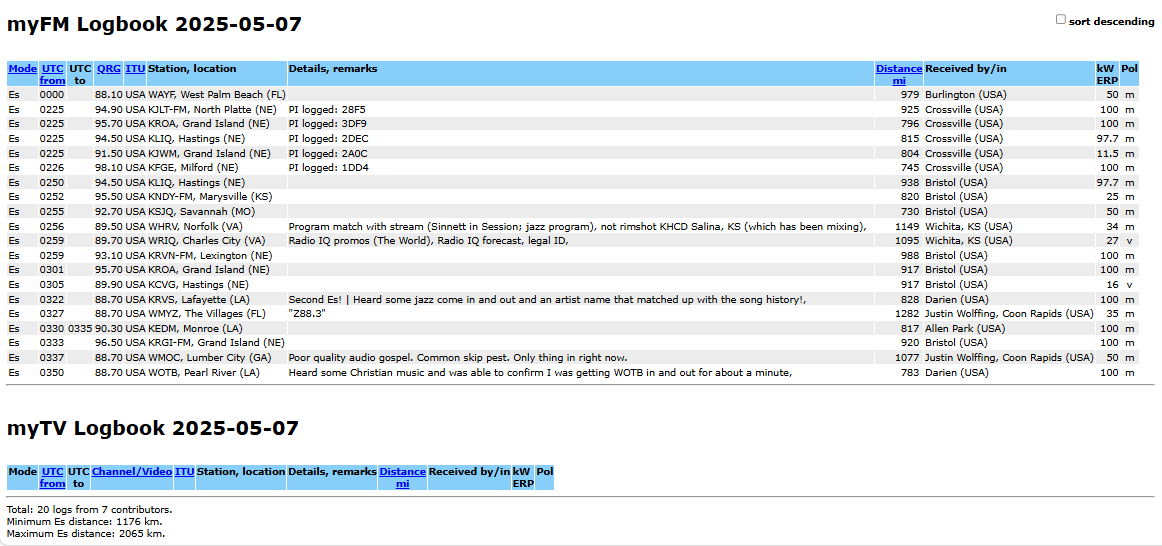This screenshot has width=1162, height=546.
Task: Click the 1149 distance value
Action: coord(907,226)
